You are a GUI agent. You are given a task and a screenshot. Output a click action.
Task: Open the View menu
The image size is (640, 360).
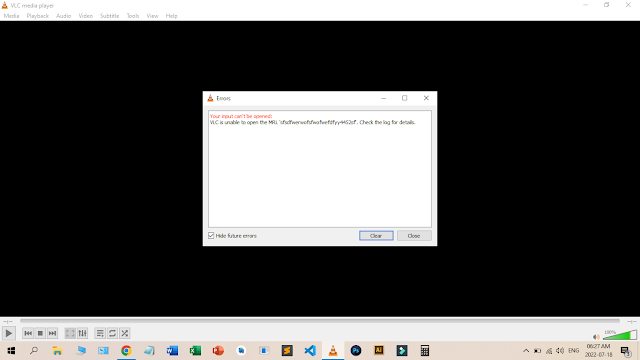click(152, 16)
